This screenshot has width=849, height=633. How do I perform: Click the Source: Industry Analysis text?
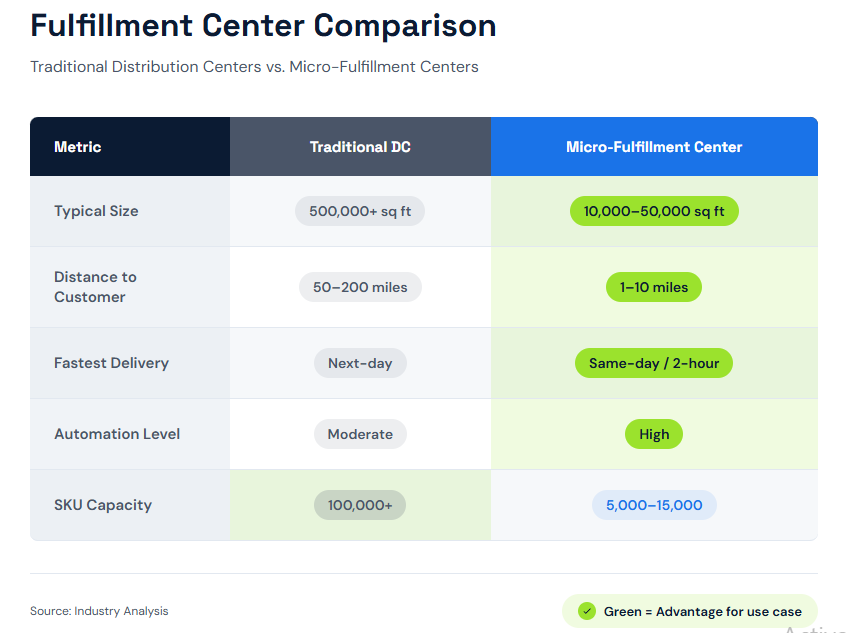tap(99, 611)
